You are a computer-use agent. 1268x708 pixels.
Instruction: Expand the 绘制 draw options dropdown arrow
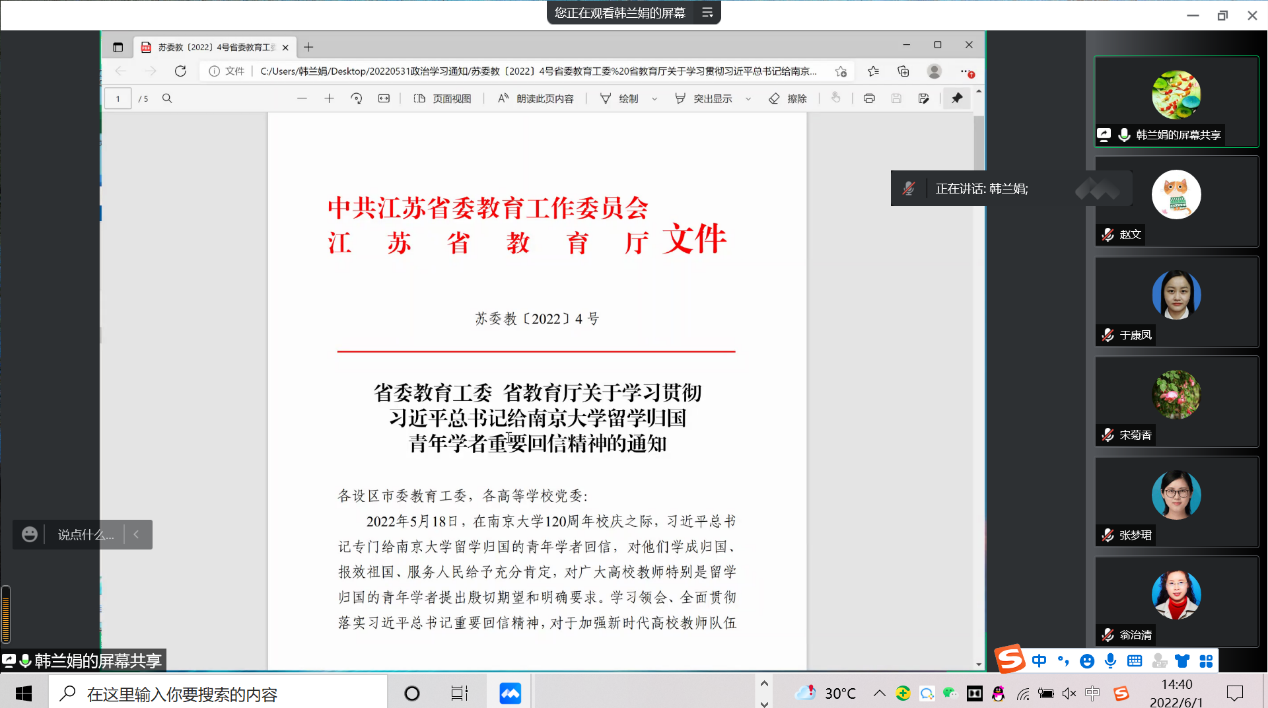(x=655, y=99)
